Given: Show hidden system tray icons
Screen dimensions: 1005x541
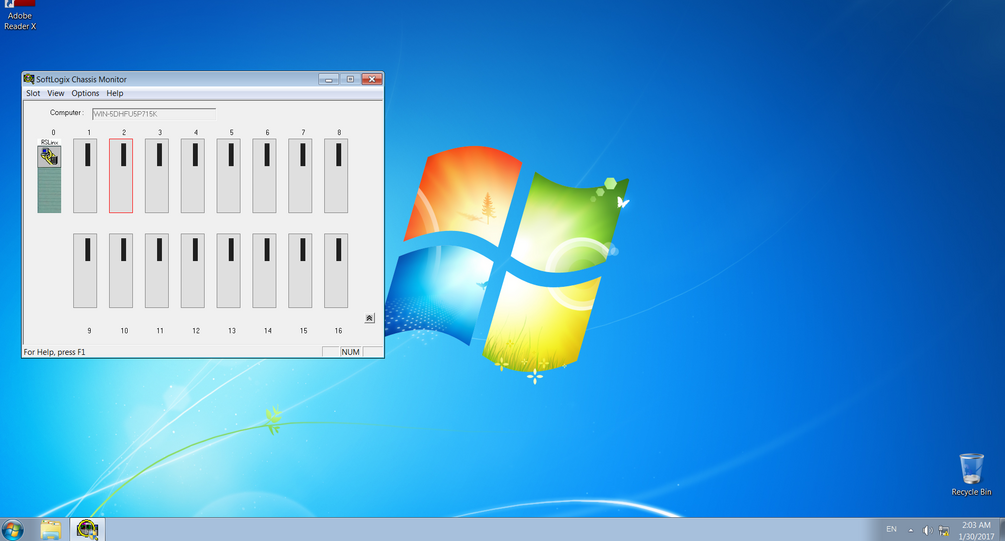Looking at the screenshot, I should click(x=910, y=530).
